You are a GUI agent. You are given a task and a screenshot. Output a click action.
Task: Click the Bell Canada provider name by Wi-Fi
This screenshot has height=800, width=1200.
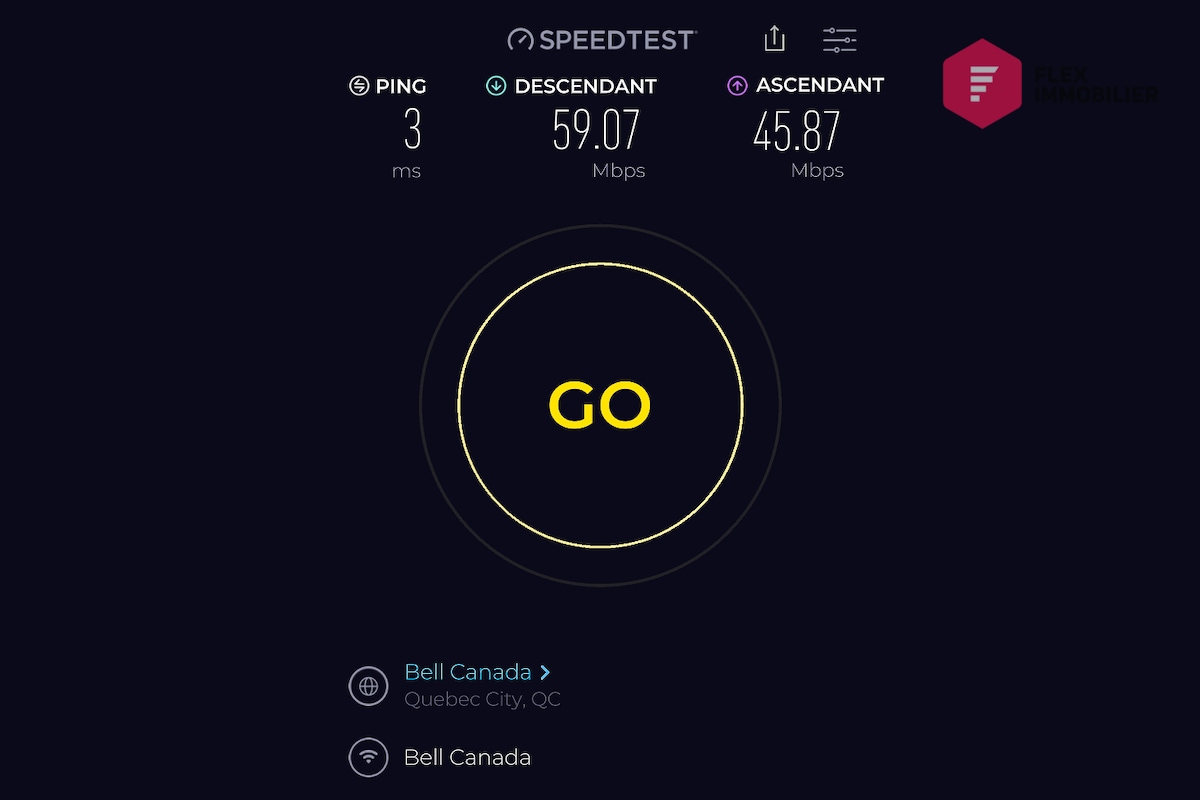467,757
